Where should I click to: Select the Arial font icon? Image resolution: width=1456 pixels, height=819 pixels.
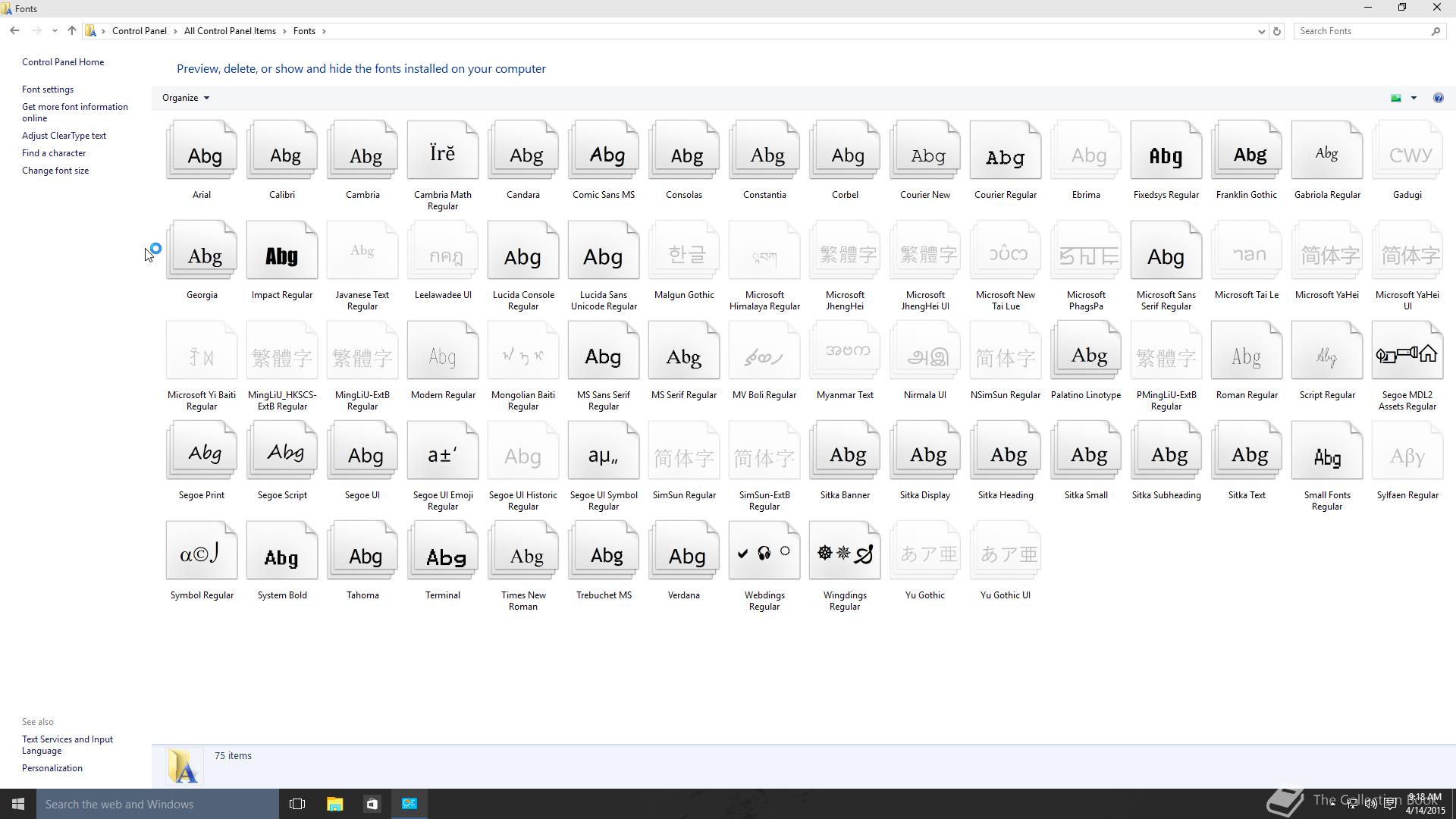coord(201,150)
